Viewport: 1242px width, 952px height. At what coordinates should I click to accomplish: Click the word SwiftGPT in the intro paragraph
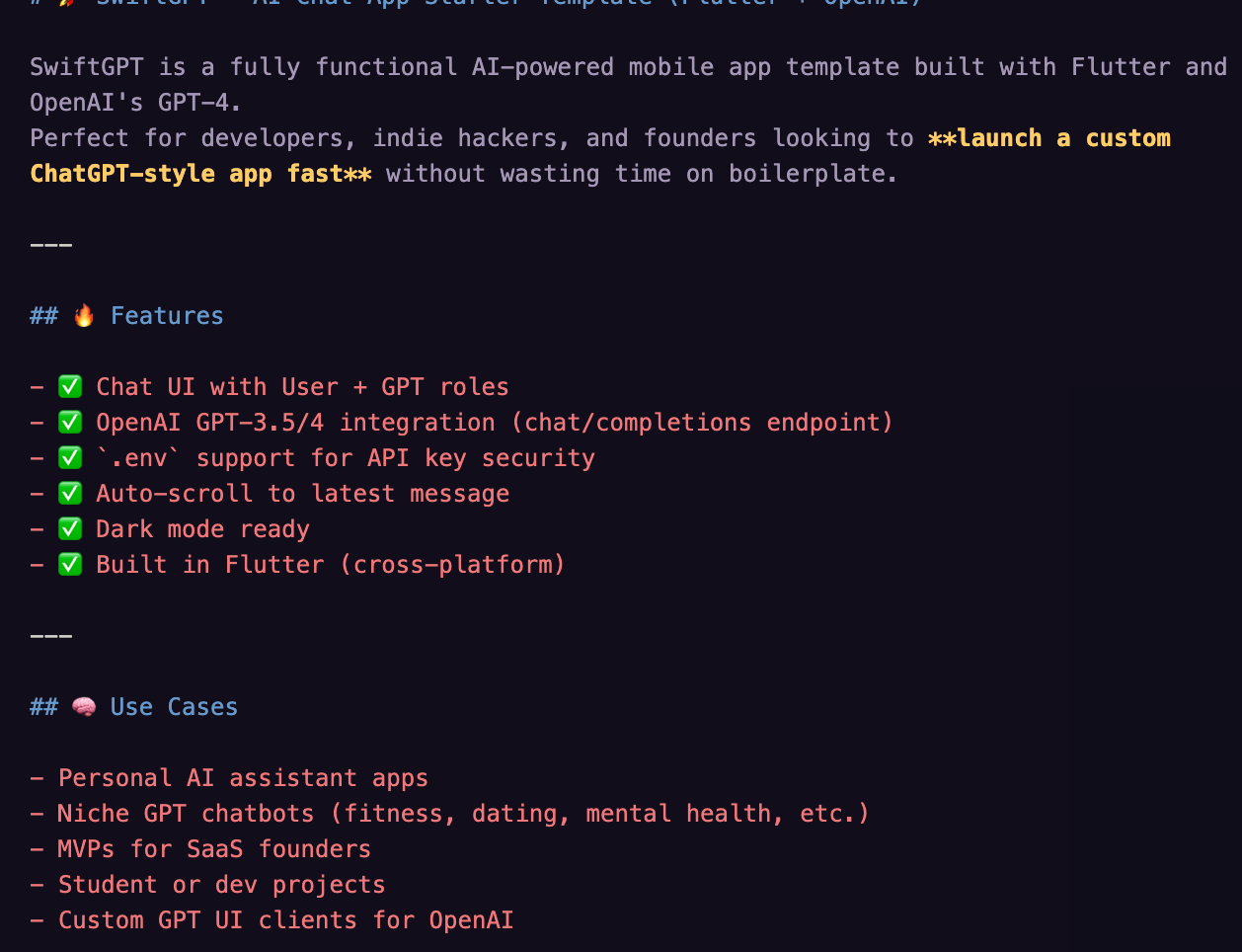pyautogui.click(x=87, y=67)
